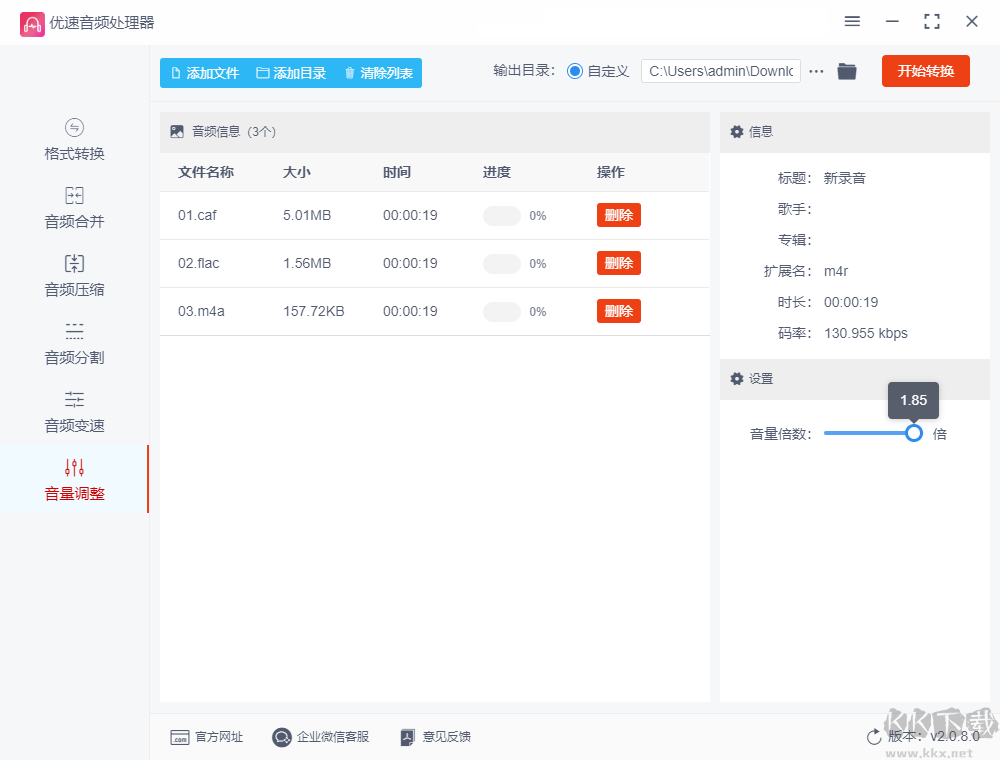Open the 意见反馈 feedback link
The width and height of the screenshot is (1000, 760).
[x=435, y=737]
